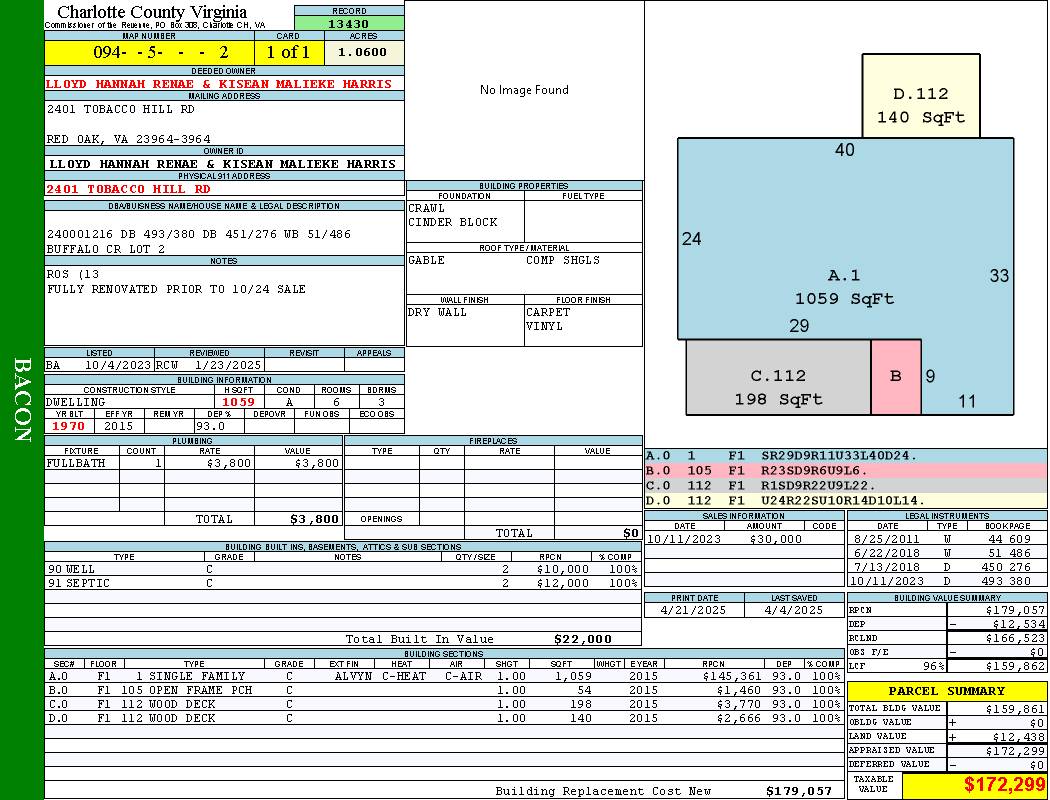1050x800 pixels.
Task: Click the C.0 WOOD DECK section row
Action: 444,705
